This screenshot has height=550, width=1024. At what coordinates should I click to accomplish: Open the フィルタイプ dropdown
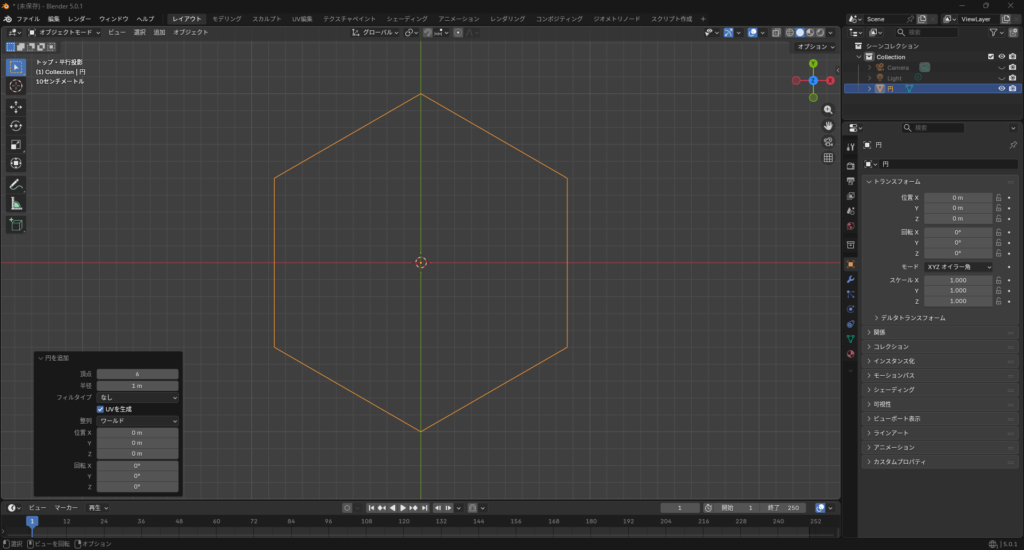[x=137, y=397]
